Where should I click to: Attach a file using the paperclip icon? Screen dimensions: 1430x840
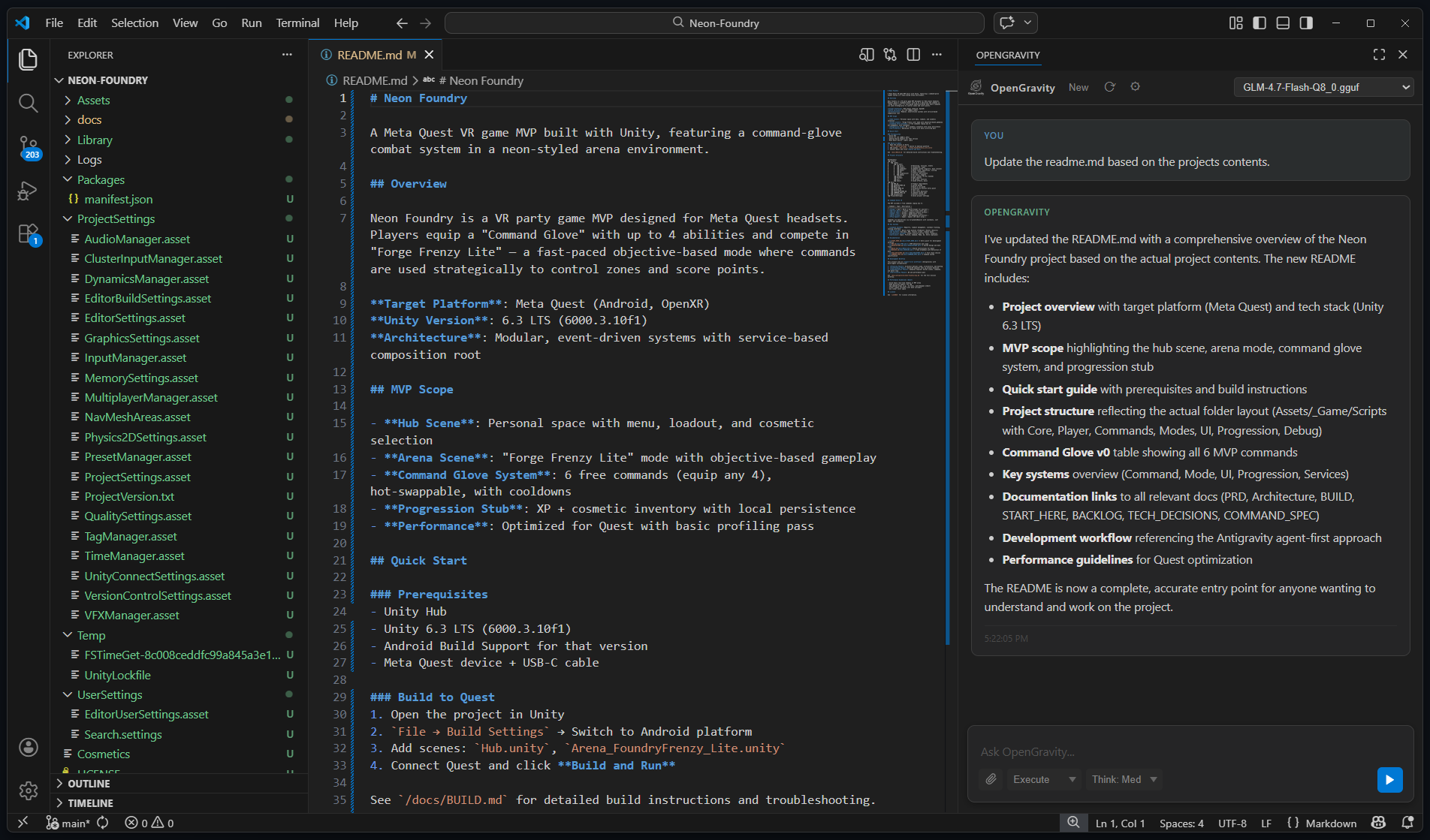pyautogui.click(x=989, y=780)
